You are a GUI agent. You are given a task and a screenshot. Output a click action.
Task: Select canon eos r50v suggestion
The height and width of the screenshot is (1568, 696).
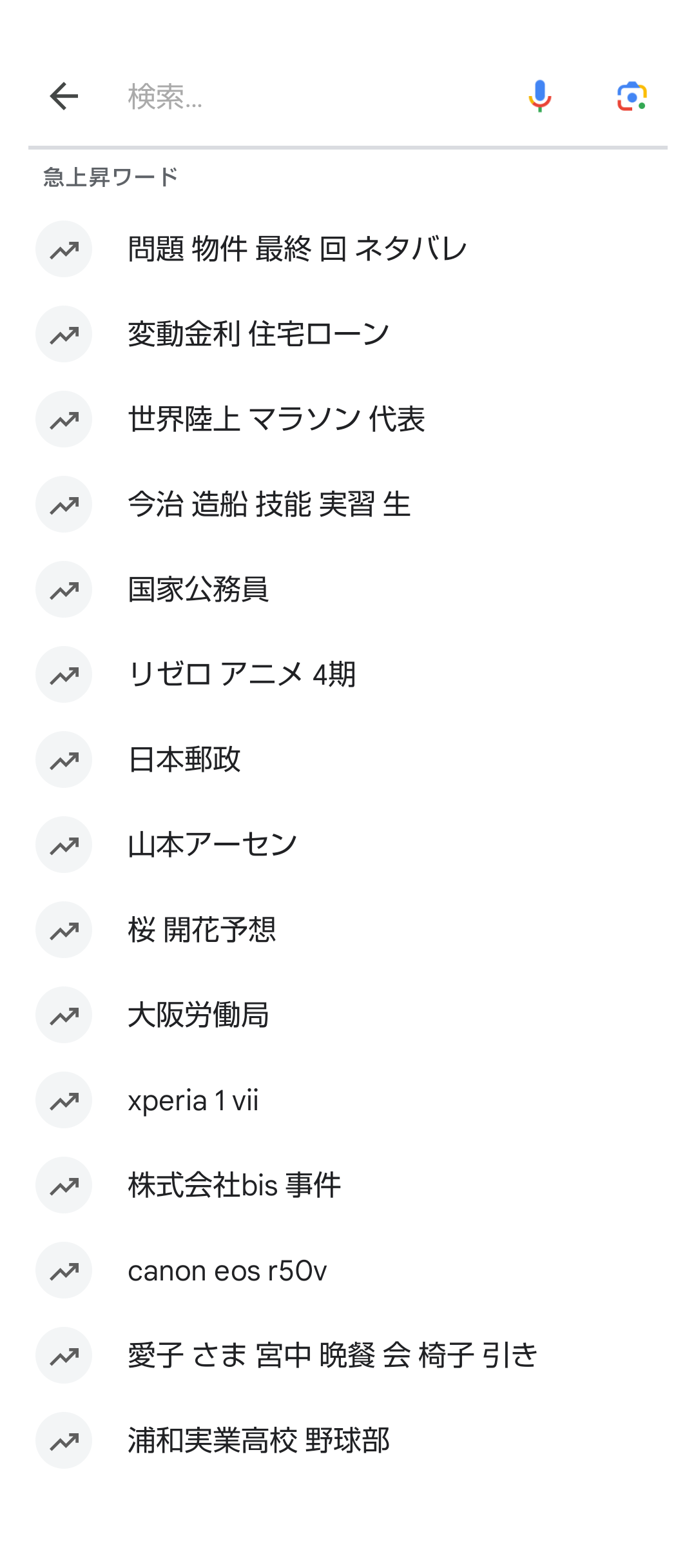[x=348, y=1270]
